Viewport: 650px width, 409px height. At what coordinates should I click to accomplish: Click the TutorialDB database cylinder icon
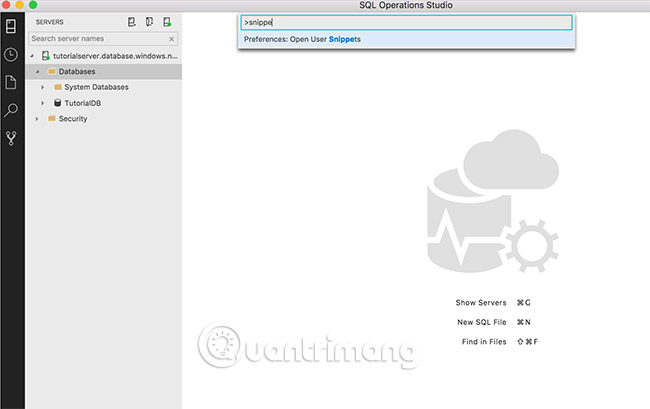coord(58,103)
